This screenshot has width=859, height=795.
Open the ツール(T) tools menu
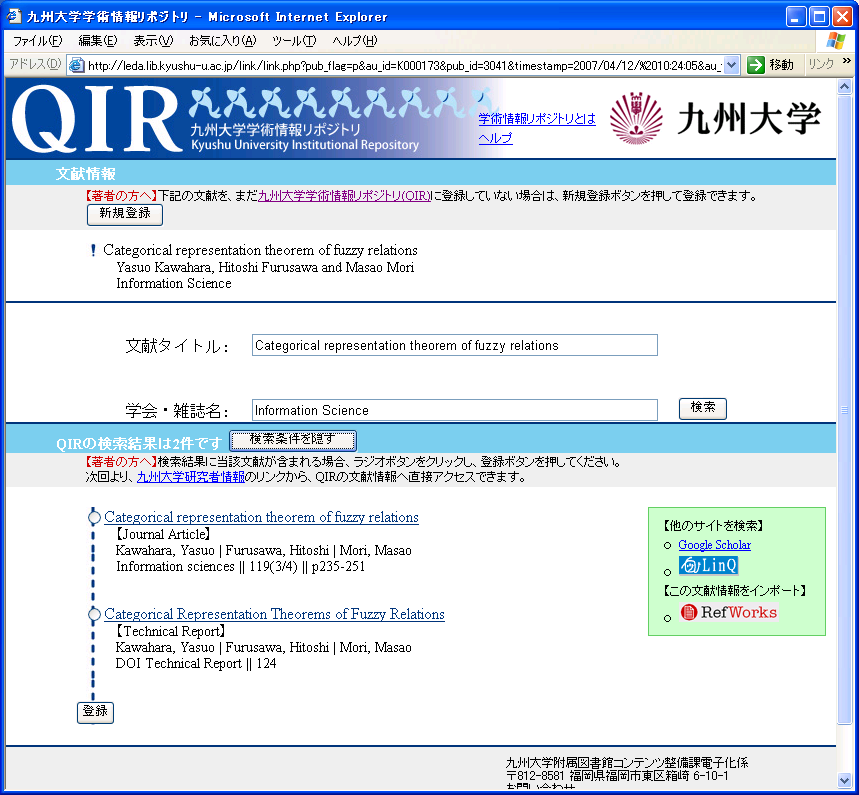(x=293, y=41)
